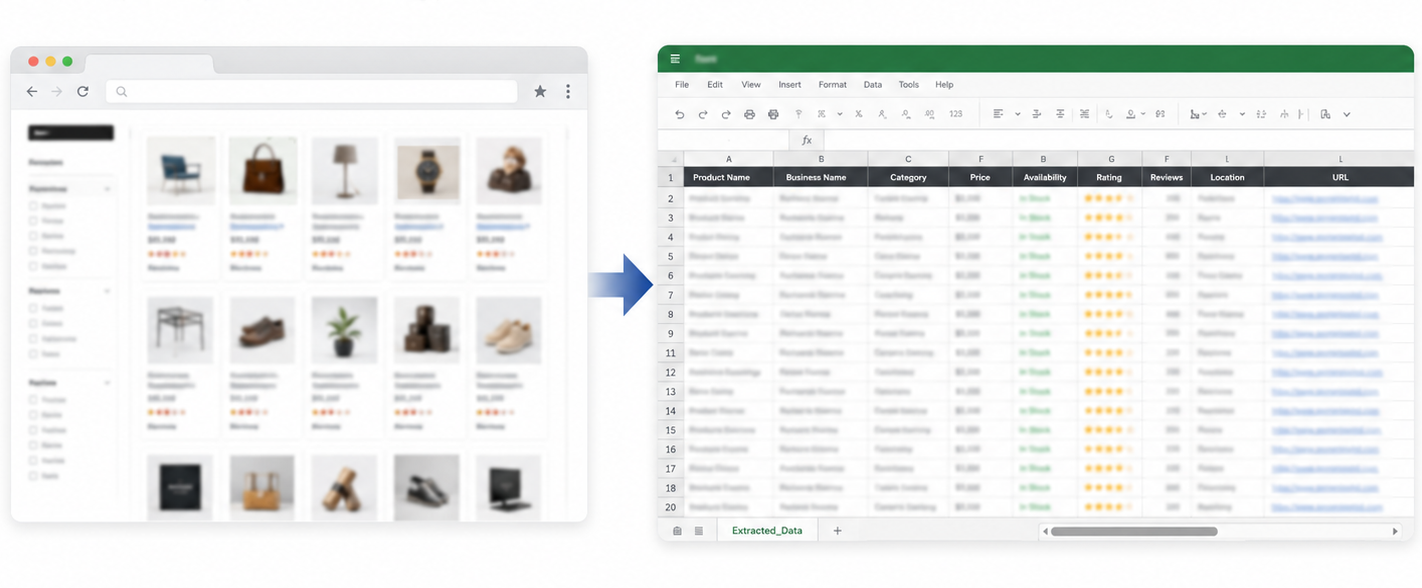This screenshot has width=1422, height=588.
Task: Click the spreadsheet horizontal scrollbar thumb
Action: pyautogui.click(x=1134, y=531)
